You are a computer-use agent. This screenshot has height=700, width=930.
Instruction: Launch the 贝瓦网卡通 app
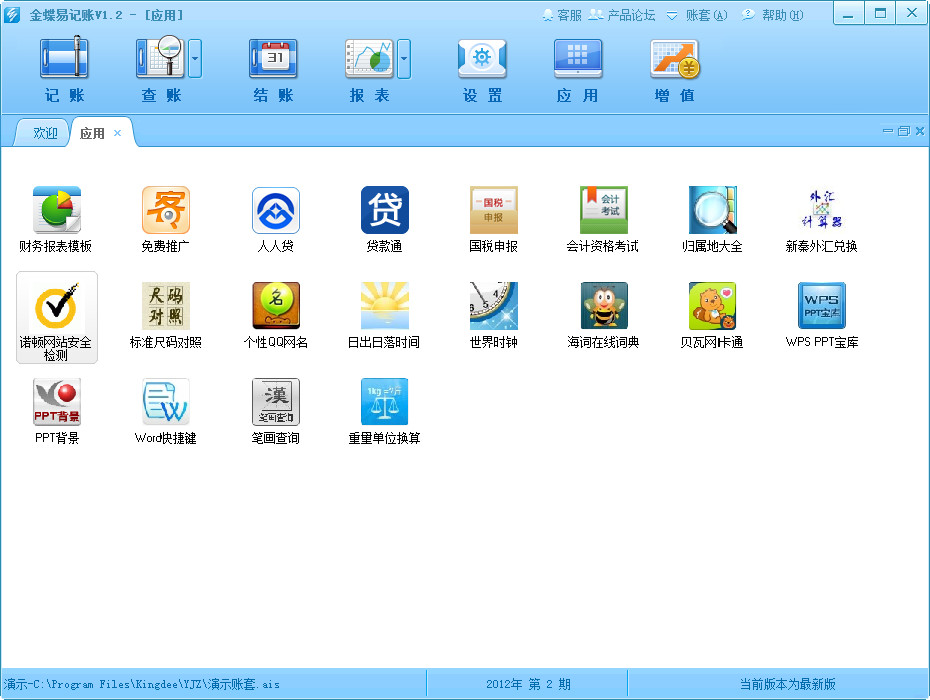[712, 316]
